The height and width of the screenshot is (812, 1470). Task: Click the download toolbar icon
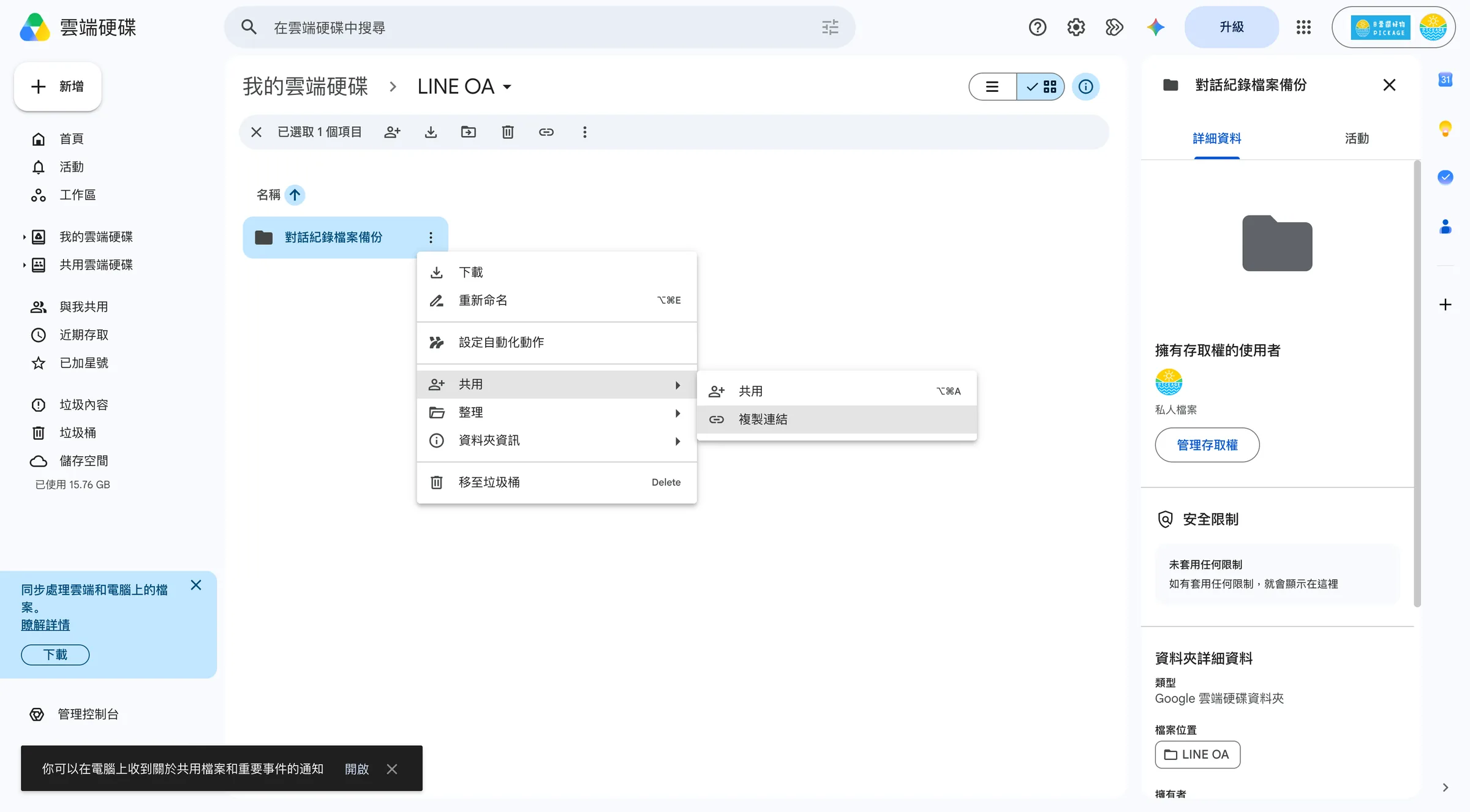(x=431, y=132)
